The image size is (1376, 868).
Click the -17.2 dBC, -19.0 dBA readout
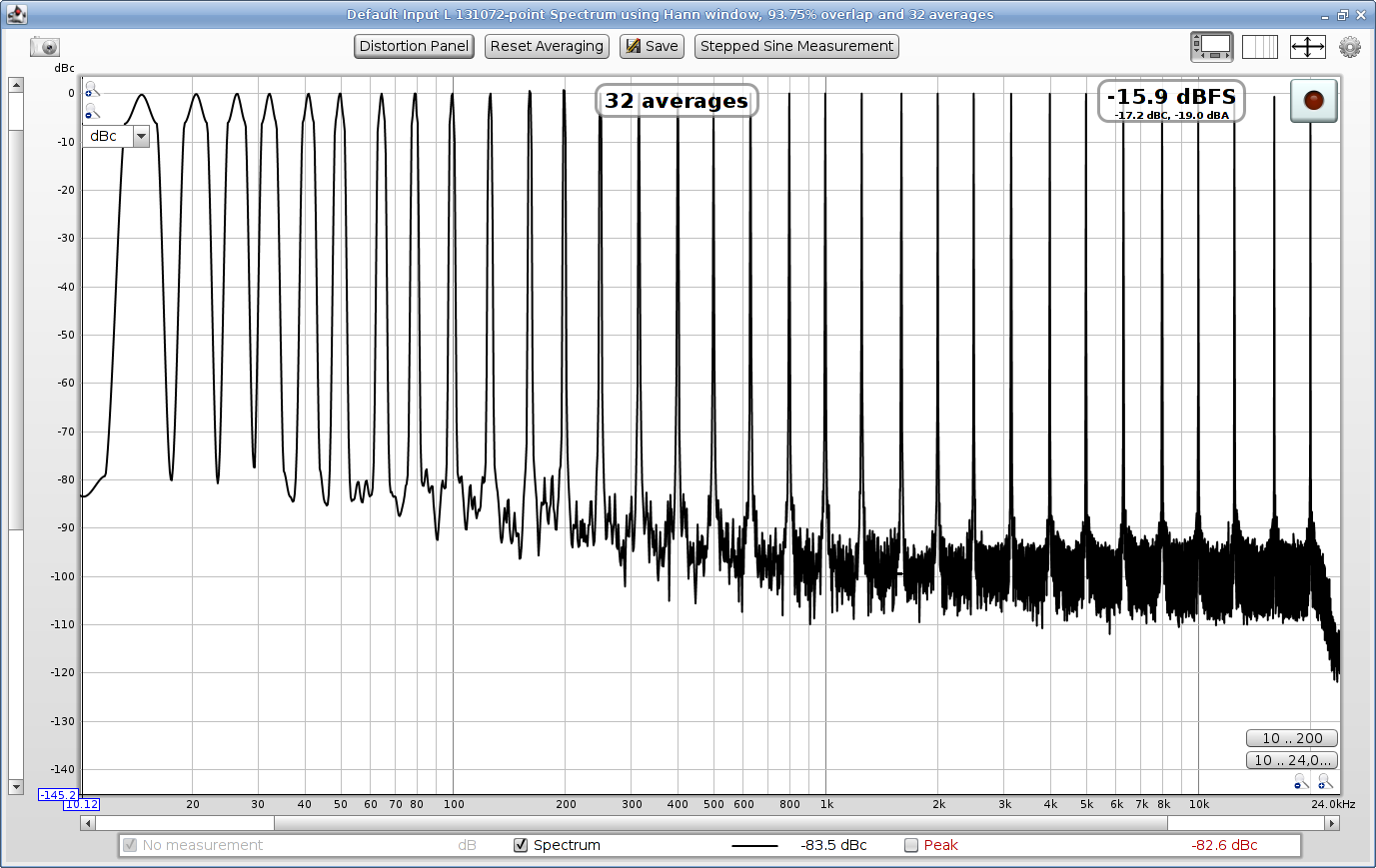click(1171, 115)
